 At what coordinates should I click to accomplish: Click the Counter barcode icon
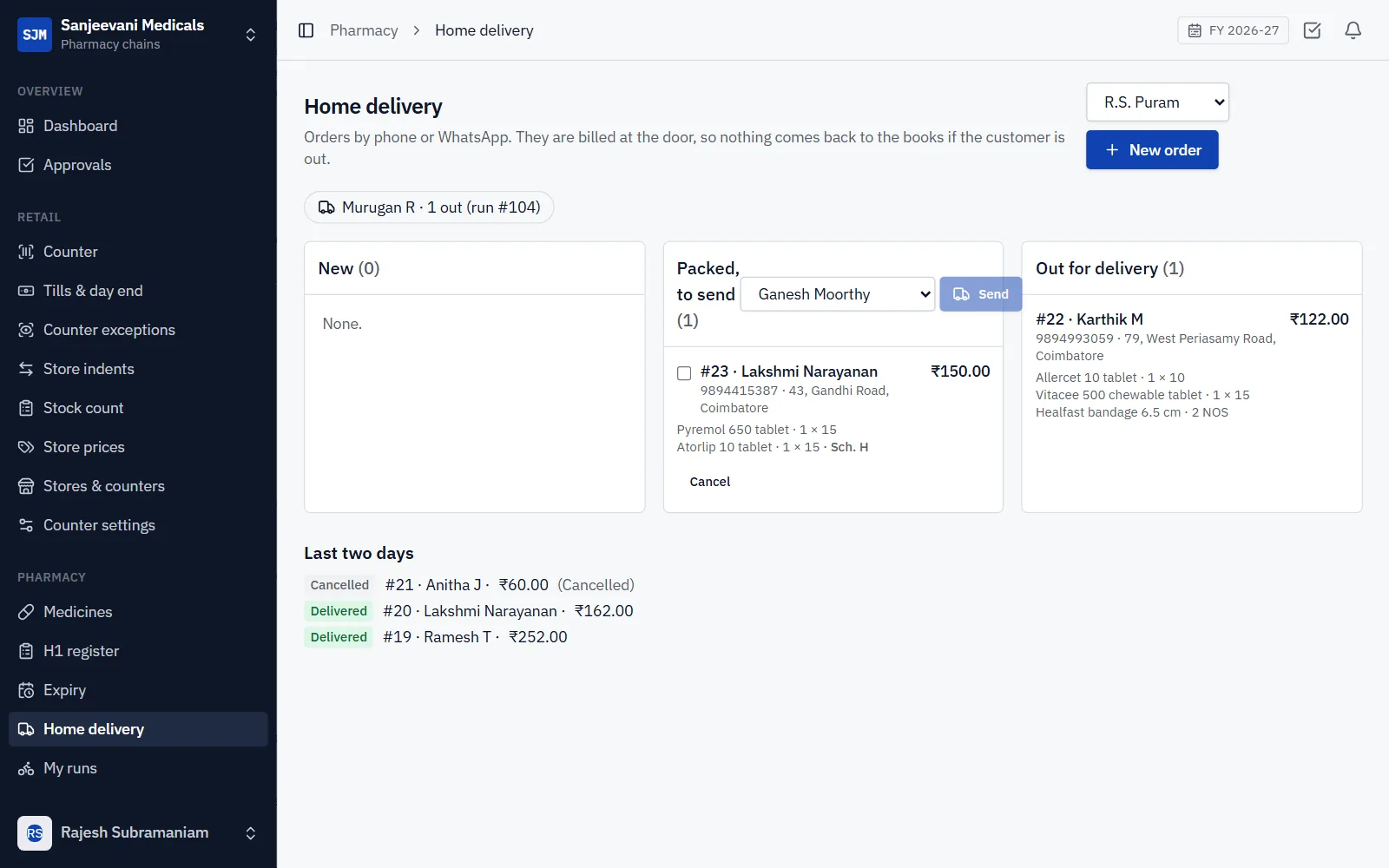tap(26, 252)
